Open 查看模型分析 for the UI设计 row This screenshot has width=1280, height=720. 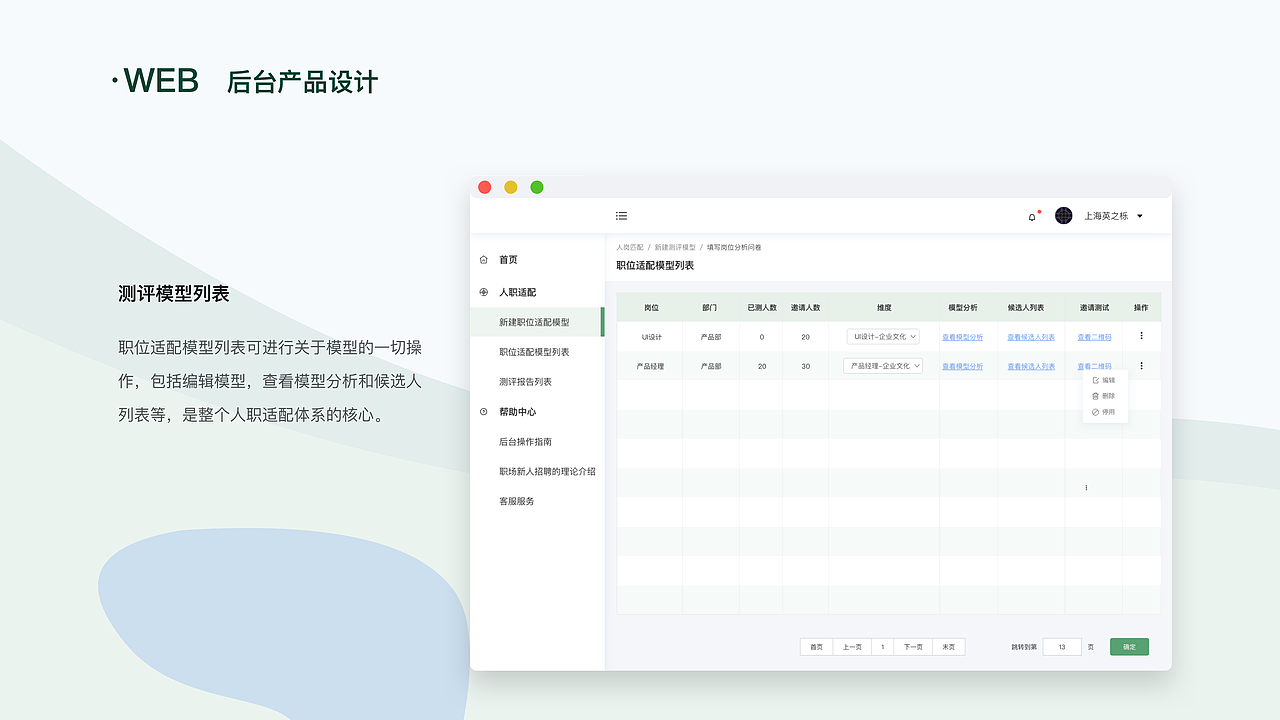pyautogui.click(x=962, y=337)
